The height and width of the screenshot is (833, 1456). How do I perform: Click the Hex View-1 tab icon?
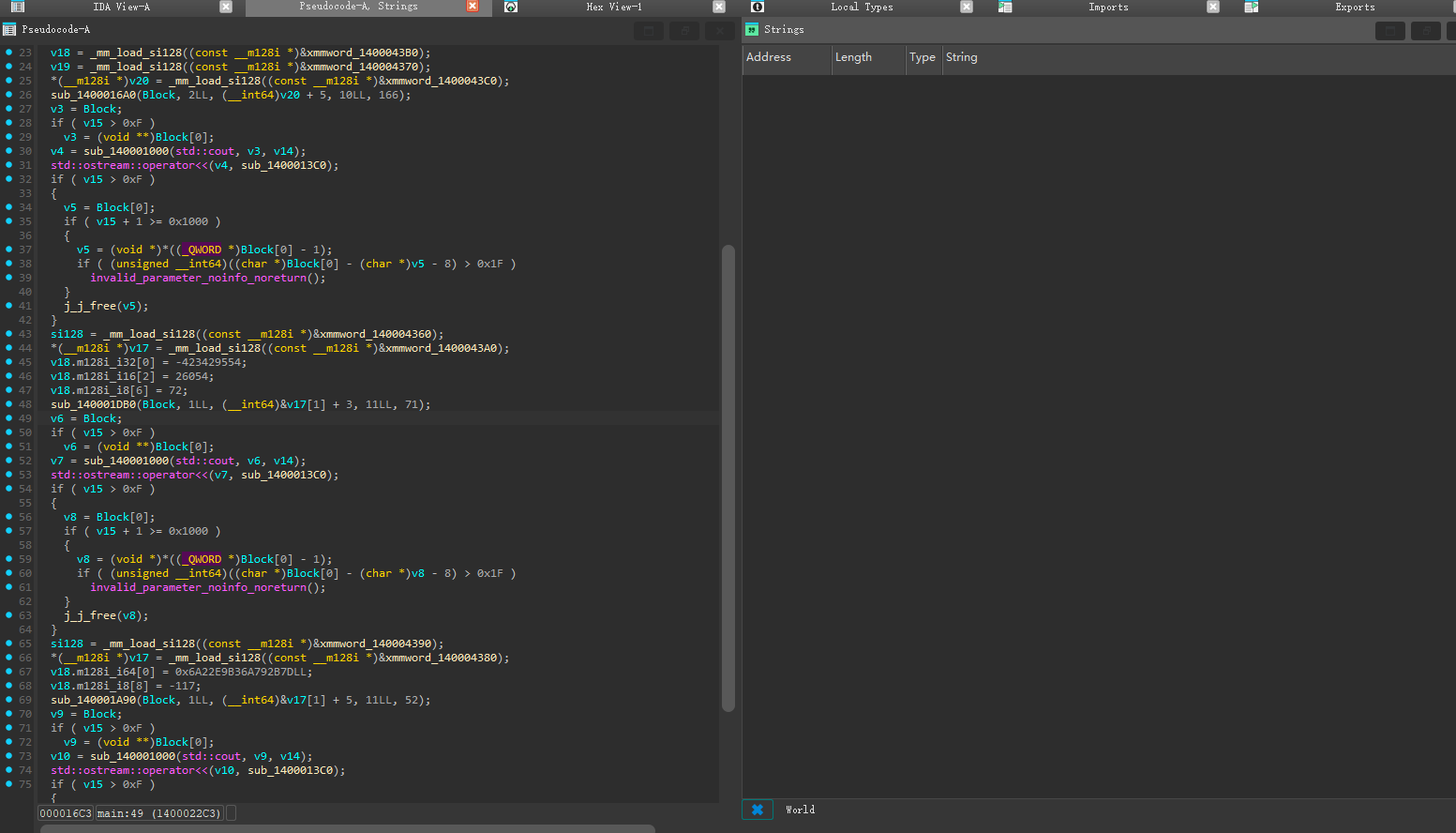[511, 7]
